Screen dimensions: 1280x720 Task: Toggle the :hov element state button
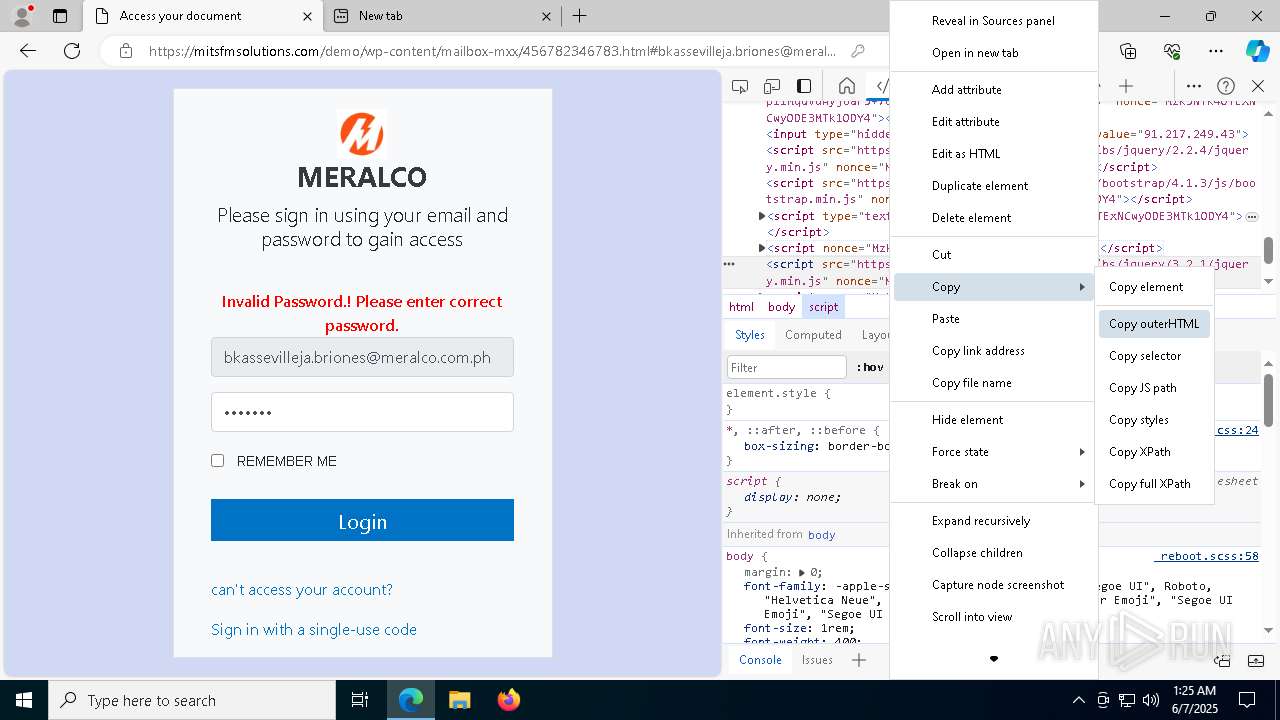click(870, 367)
